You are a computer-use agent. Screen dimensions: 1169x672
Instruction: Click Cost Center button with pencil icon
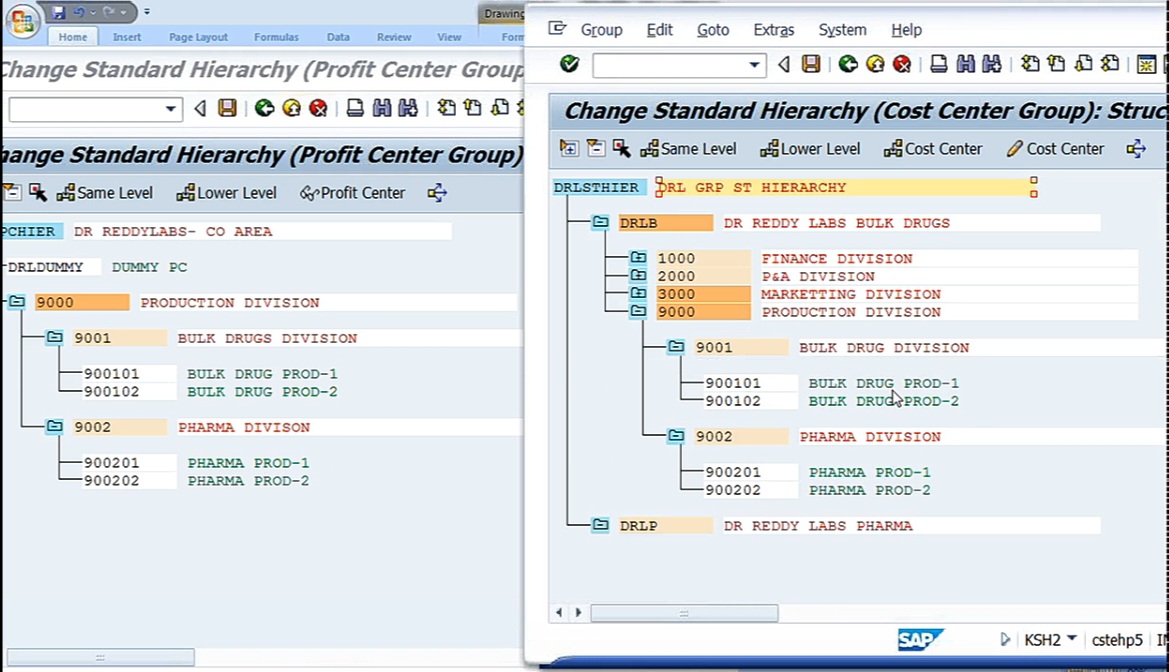tap(1055, 148)
